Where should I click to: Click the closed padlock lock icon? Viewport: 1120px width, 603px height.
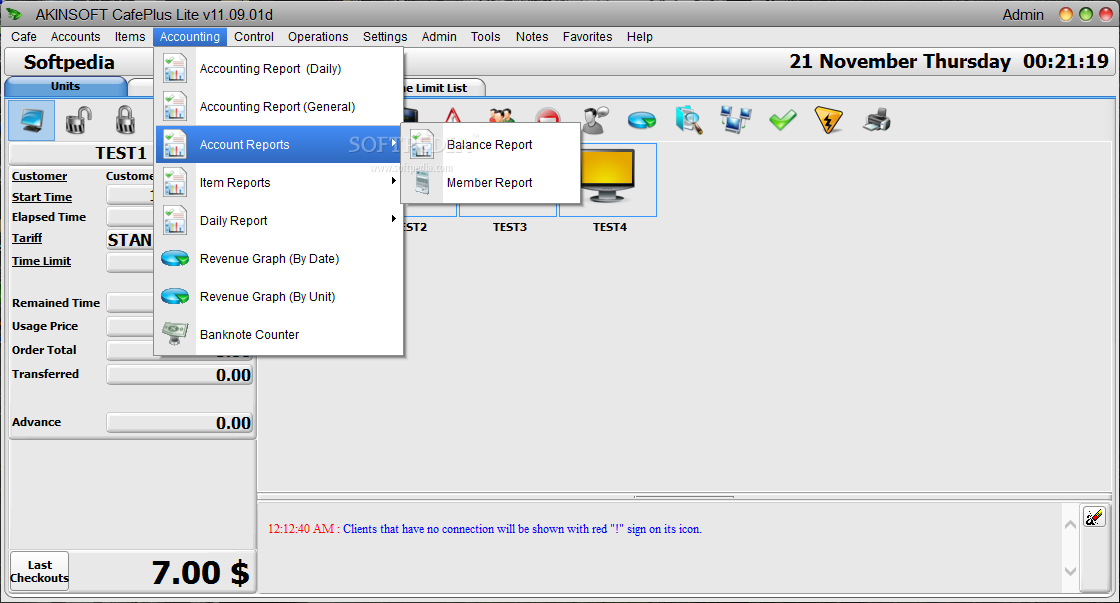pyautogui.click(x=125, y=120)
